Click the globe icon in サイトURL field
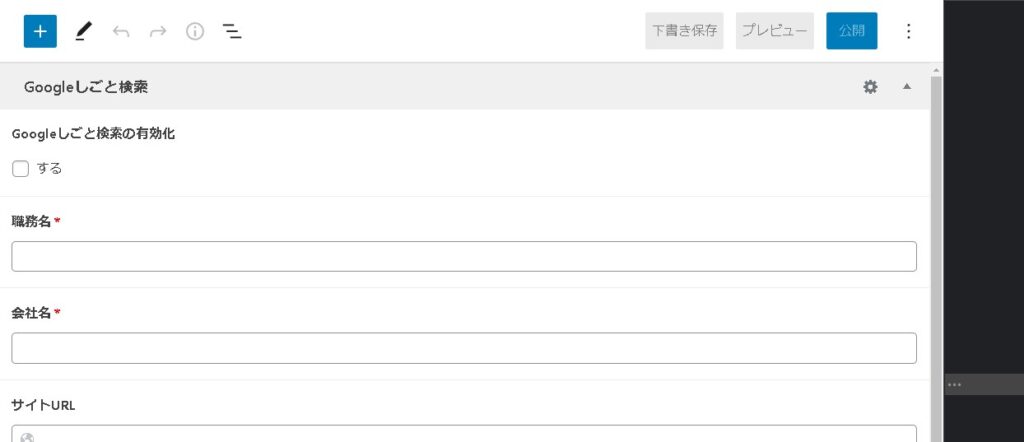1024x442 pixels. click(27, 437)
